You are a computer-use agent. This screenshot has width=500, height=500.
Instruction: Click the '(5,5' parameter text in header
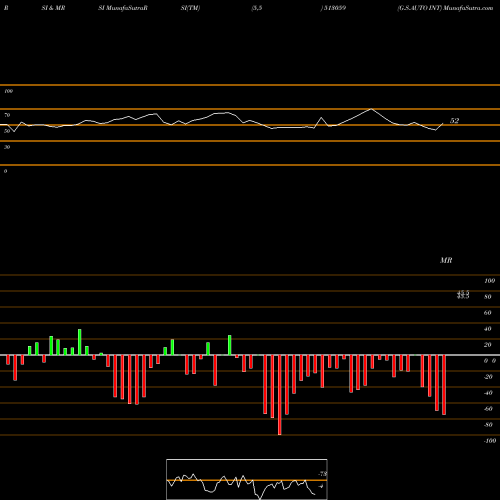click(x=257, y=8)
